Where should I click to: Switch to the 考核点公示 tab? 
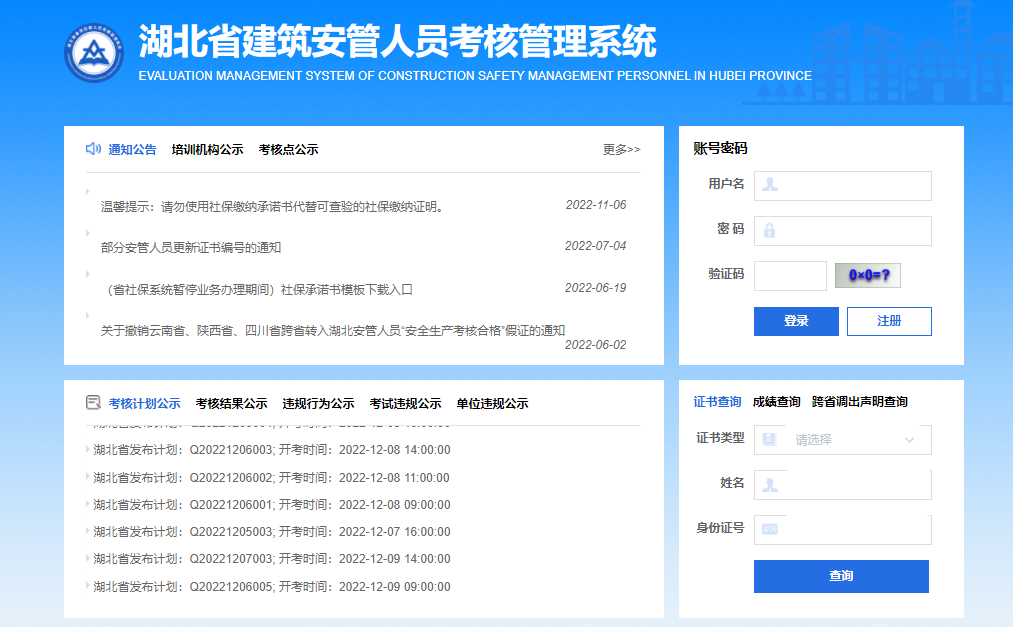click(x=288, y=150)
